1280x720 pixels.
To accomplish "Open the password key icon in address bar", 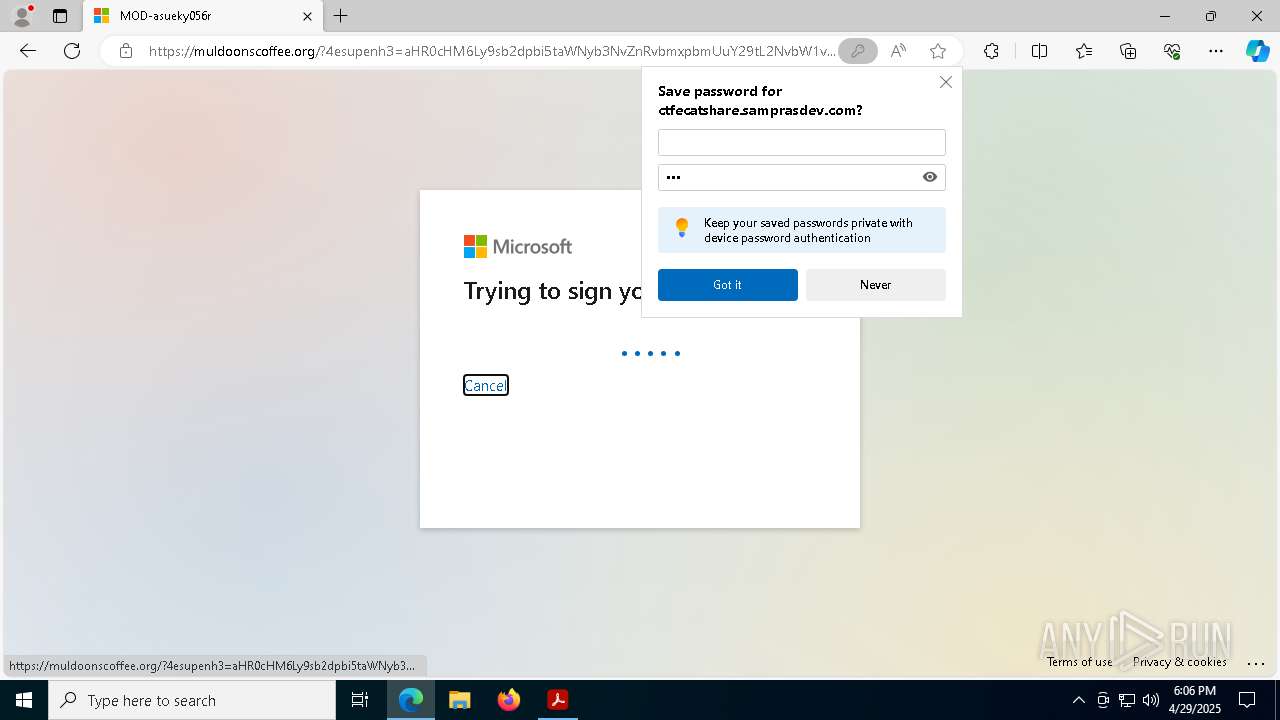I will 858,51.
